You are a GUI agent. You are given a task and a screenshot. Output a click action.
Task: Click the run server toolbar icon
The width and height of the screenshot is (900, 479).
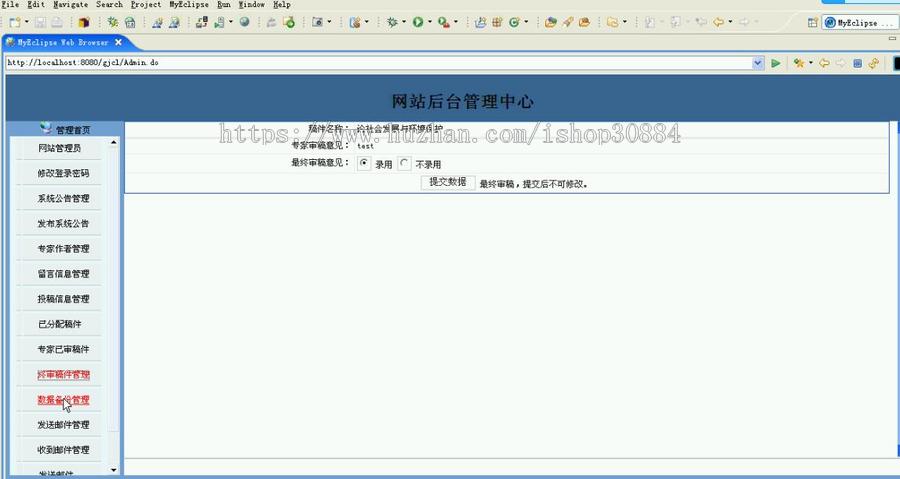tap(219, 22)
